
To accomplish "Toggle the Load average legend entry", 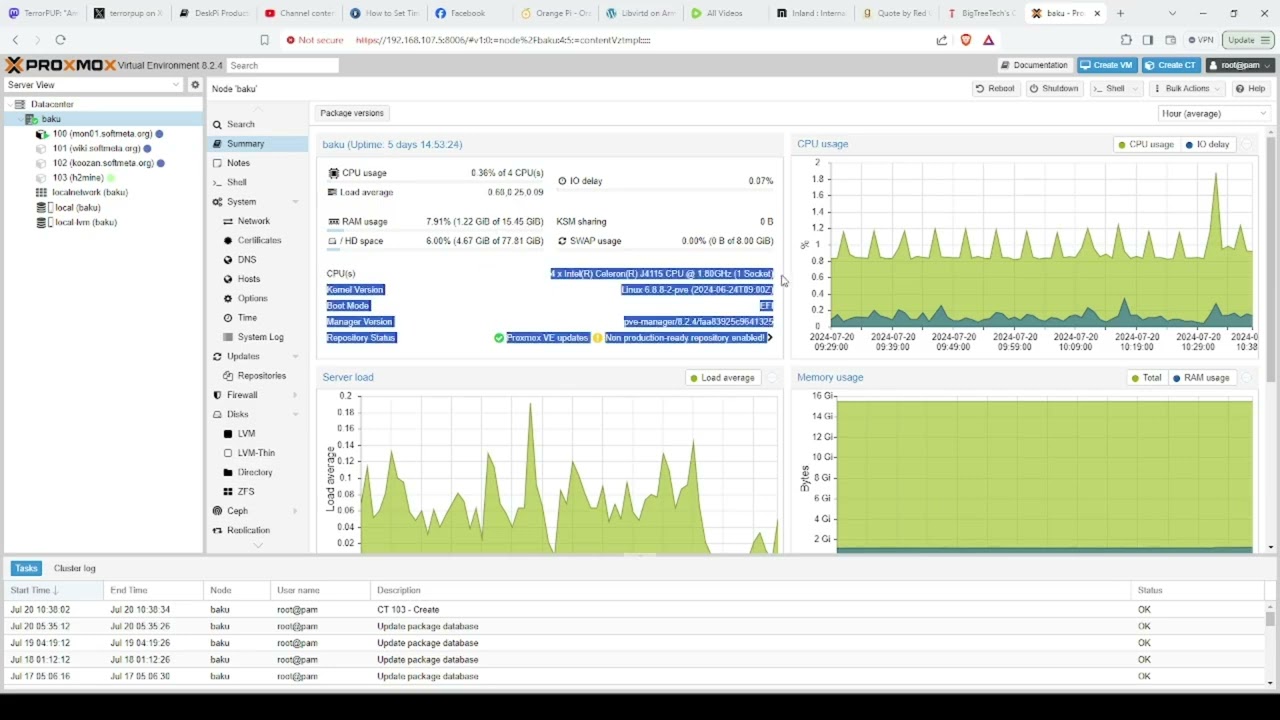I will click(x=722, y=377).
